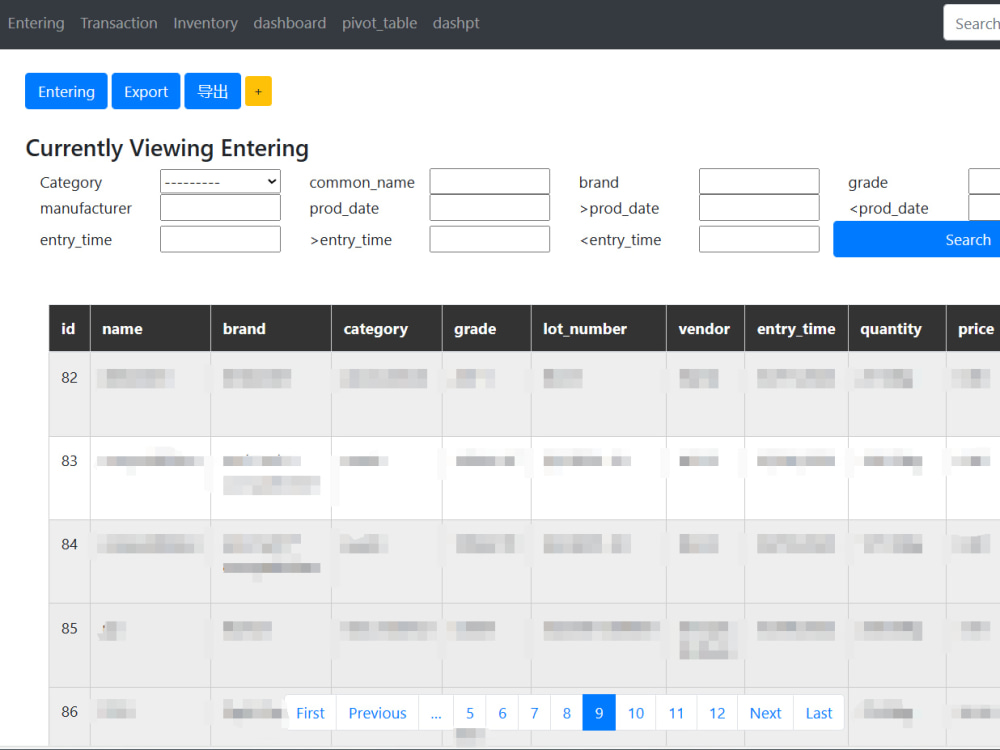Screen dimensions: 1000x750
Task: Click the common_name input field
Action: 489,182
